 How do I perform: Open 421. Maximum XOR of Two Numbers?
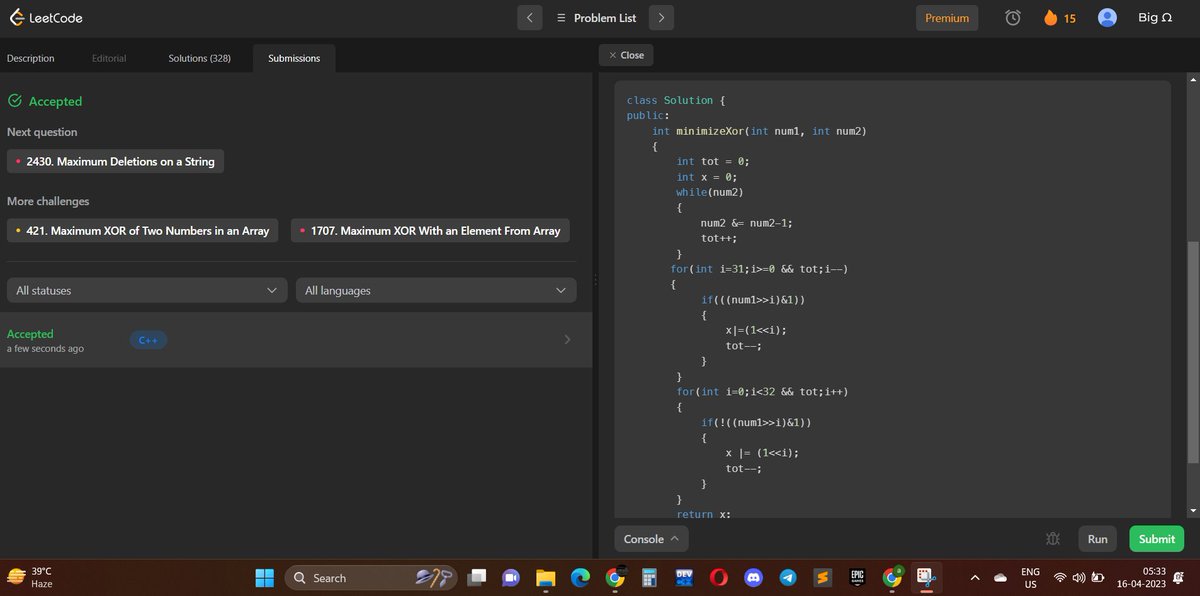(x=143, y=231)
